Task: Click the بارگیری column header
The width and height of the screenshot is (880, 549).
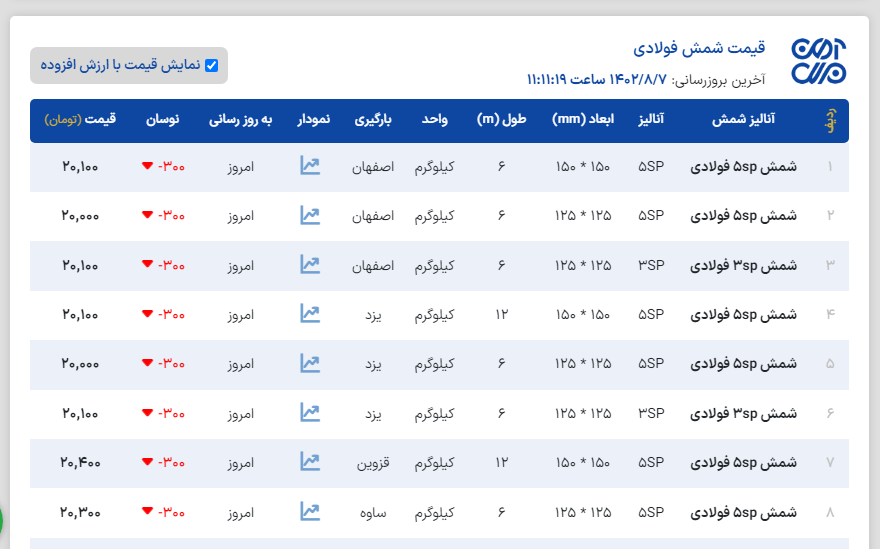Action: coord(376,120)
